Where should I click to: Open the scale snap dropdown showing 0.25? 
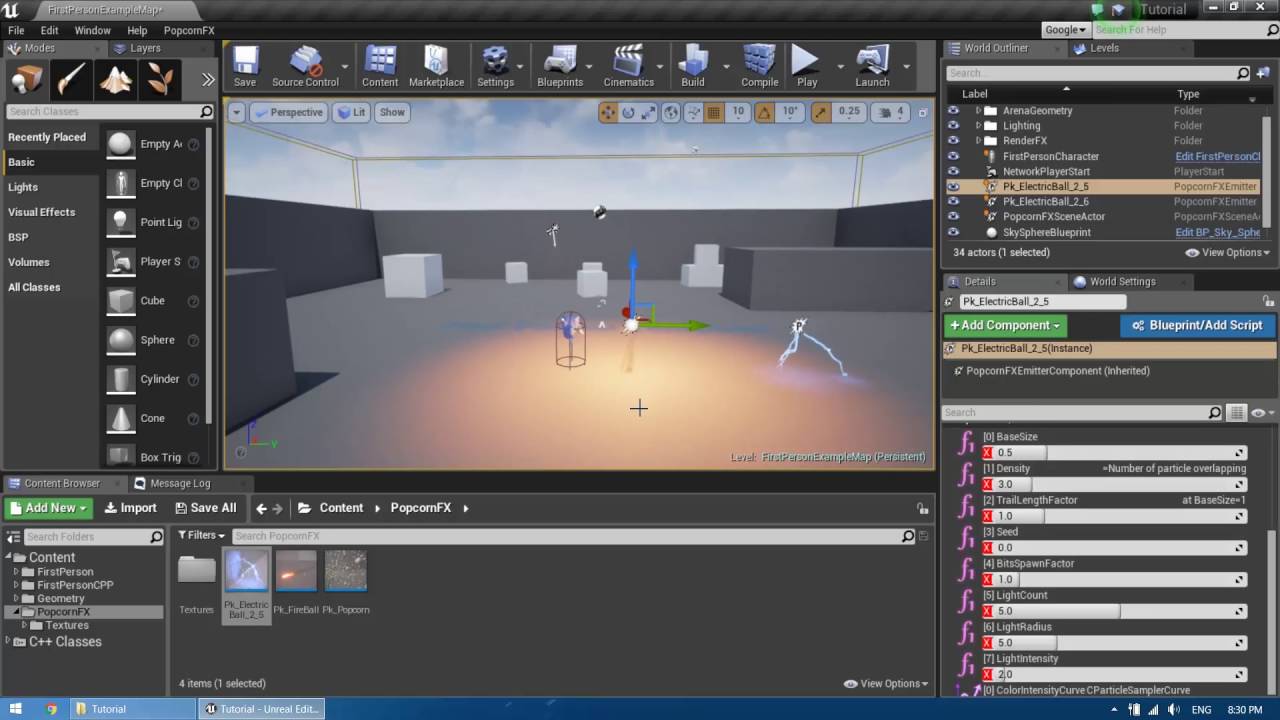point(849,113)
